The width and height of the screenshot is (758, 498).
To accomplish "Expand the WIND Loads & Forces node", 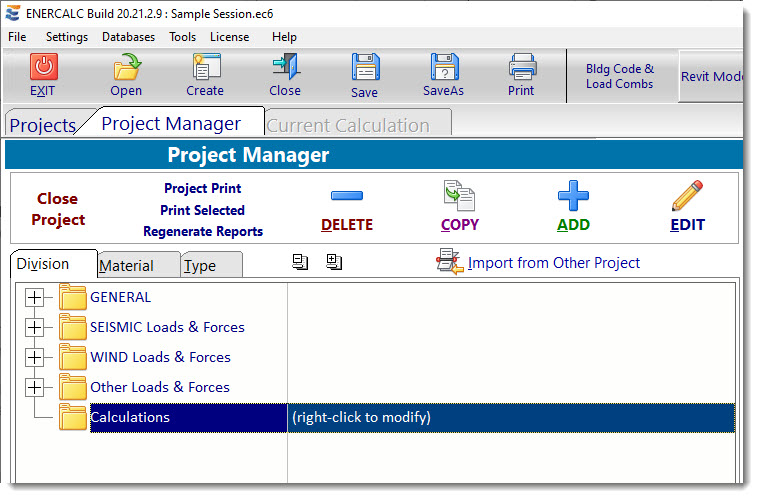I will pyautogui.click(x=36, y=357).
